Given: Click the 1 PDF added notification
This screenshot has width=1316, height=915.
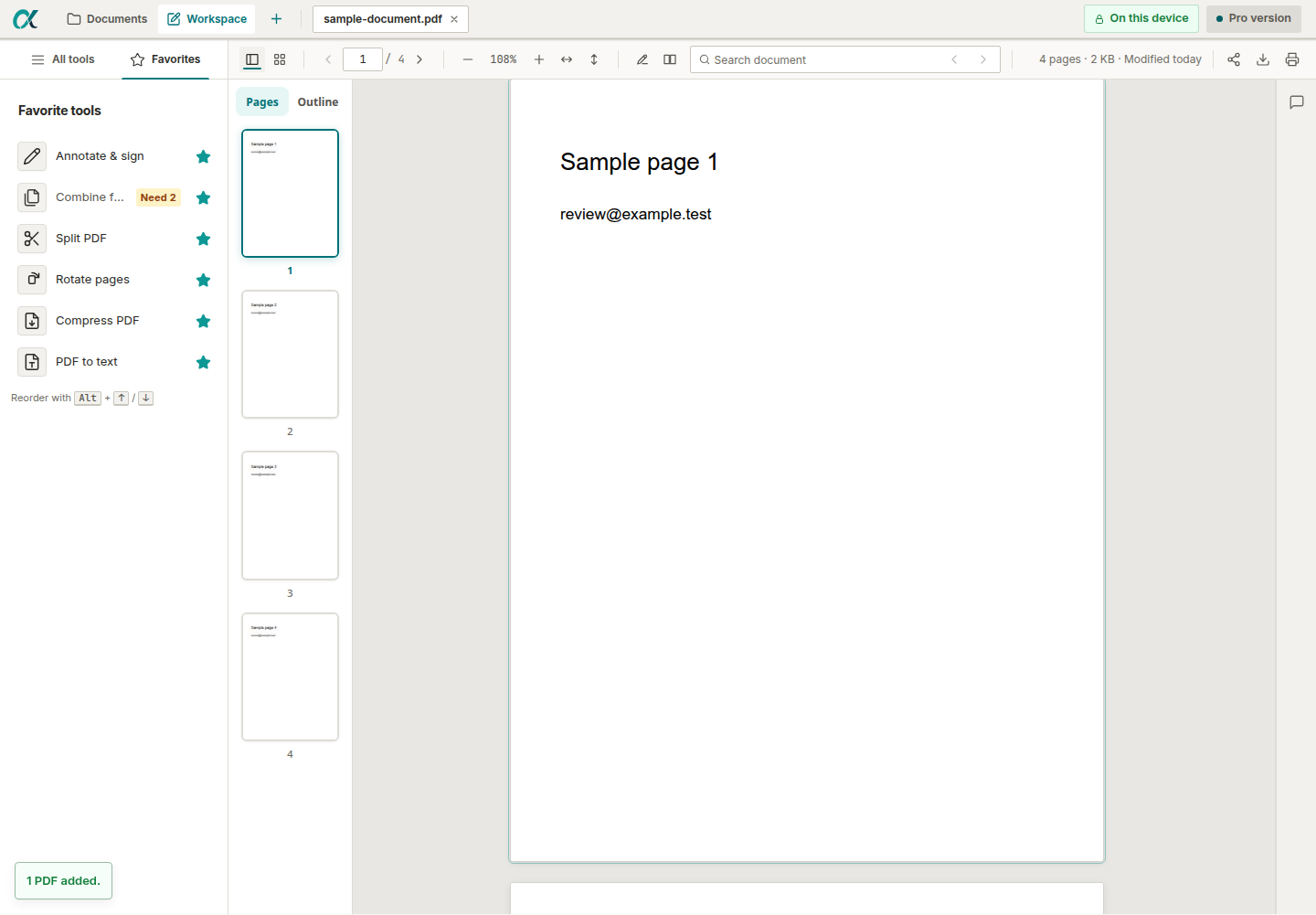Looking at the screenshot, I should [x=63, y=881].
